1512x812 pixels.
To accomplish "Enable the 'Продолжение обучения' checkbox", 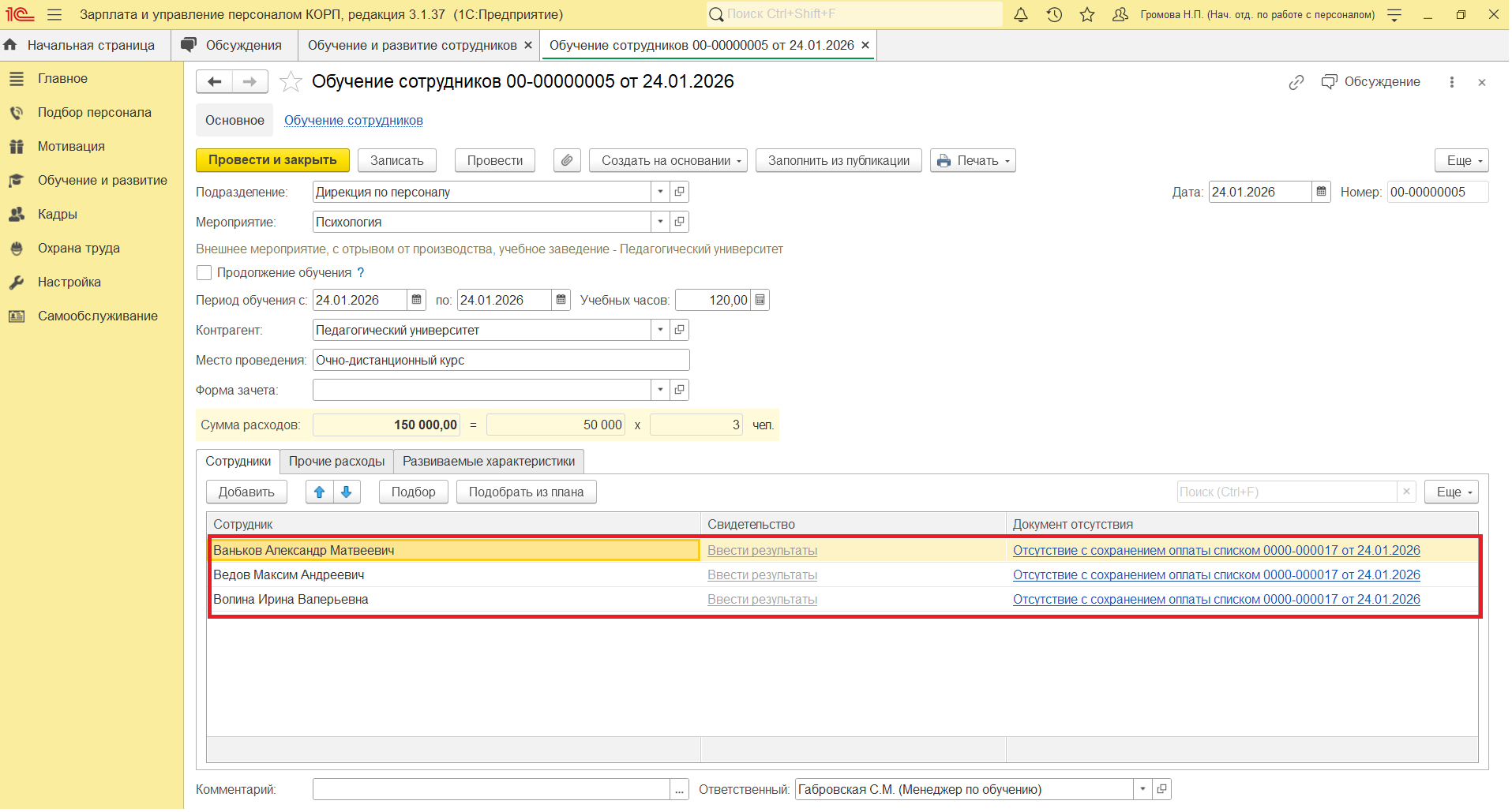I will [x=204, y=273].
